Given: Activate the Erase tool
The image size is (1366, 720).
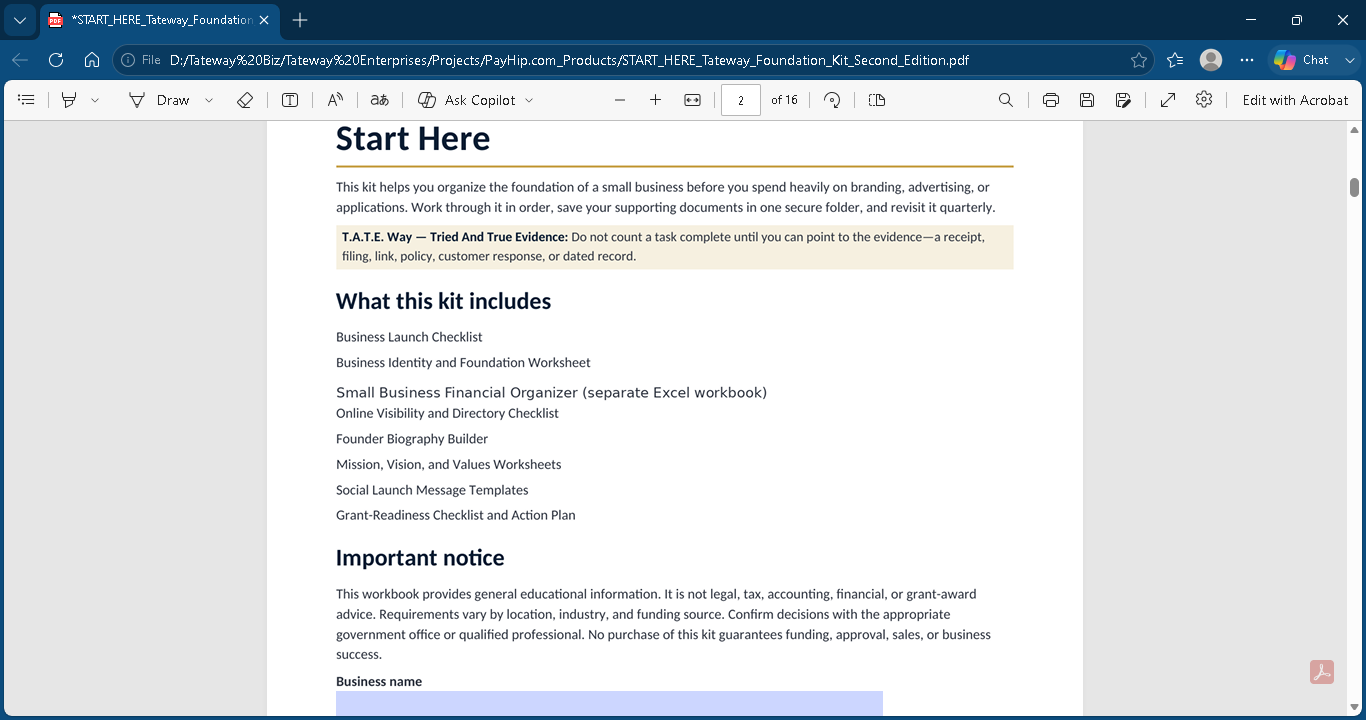Looking at the screenshot, I should click(x=245, y=100).
